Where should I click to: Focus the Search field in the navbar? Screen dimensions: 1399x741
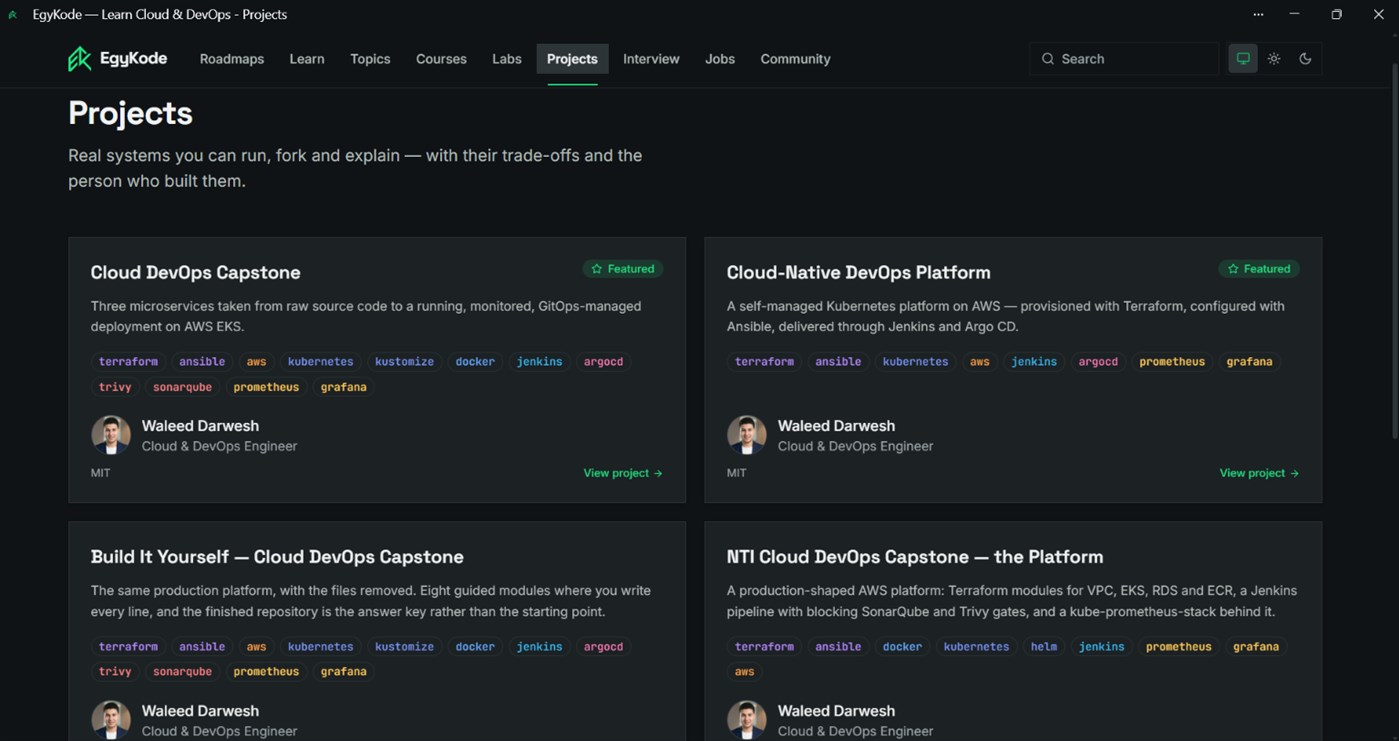coord(1124,59)
